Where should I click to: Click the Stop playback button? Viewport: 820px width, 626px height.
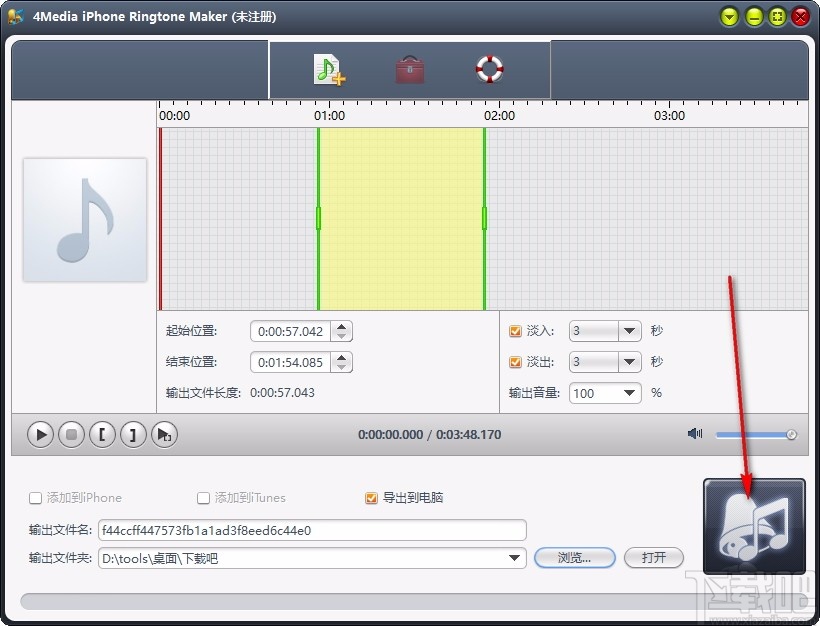(71, 434)
